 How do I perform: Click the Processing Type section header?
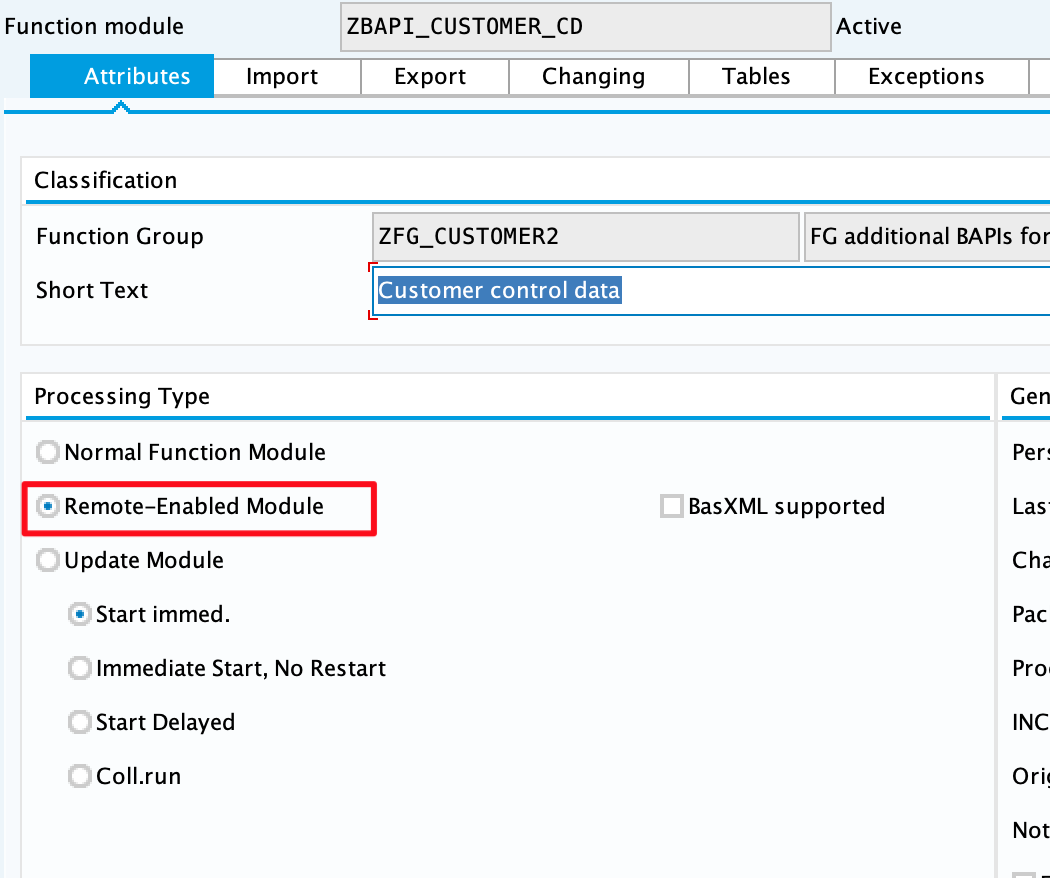122,396
